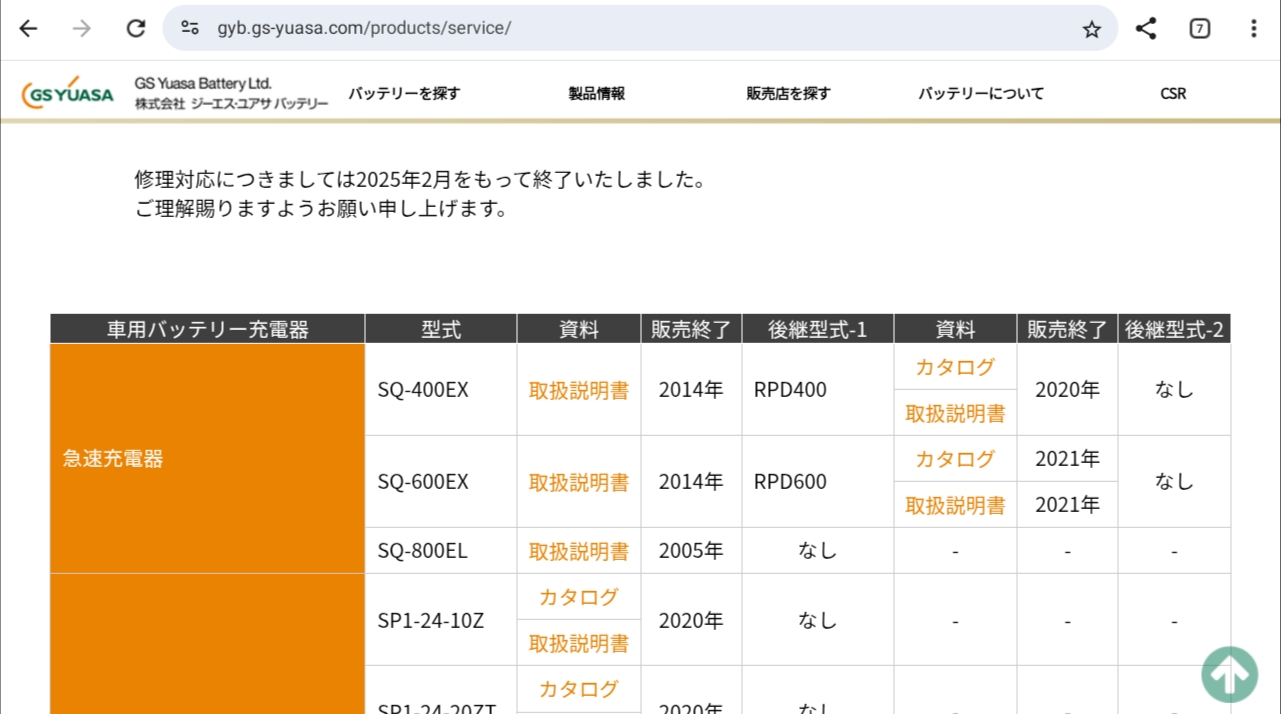
Task: Open the バッテリーについて menu
Action: (x=981, y=93)
